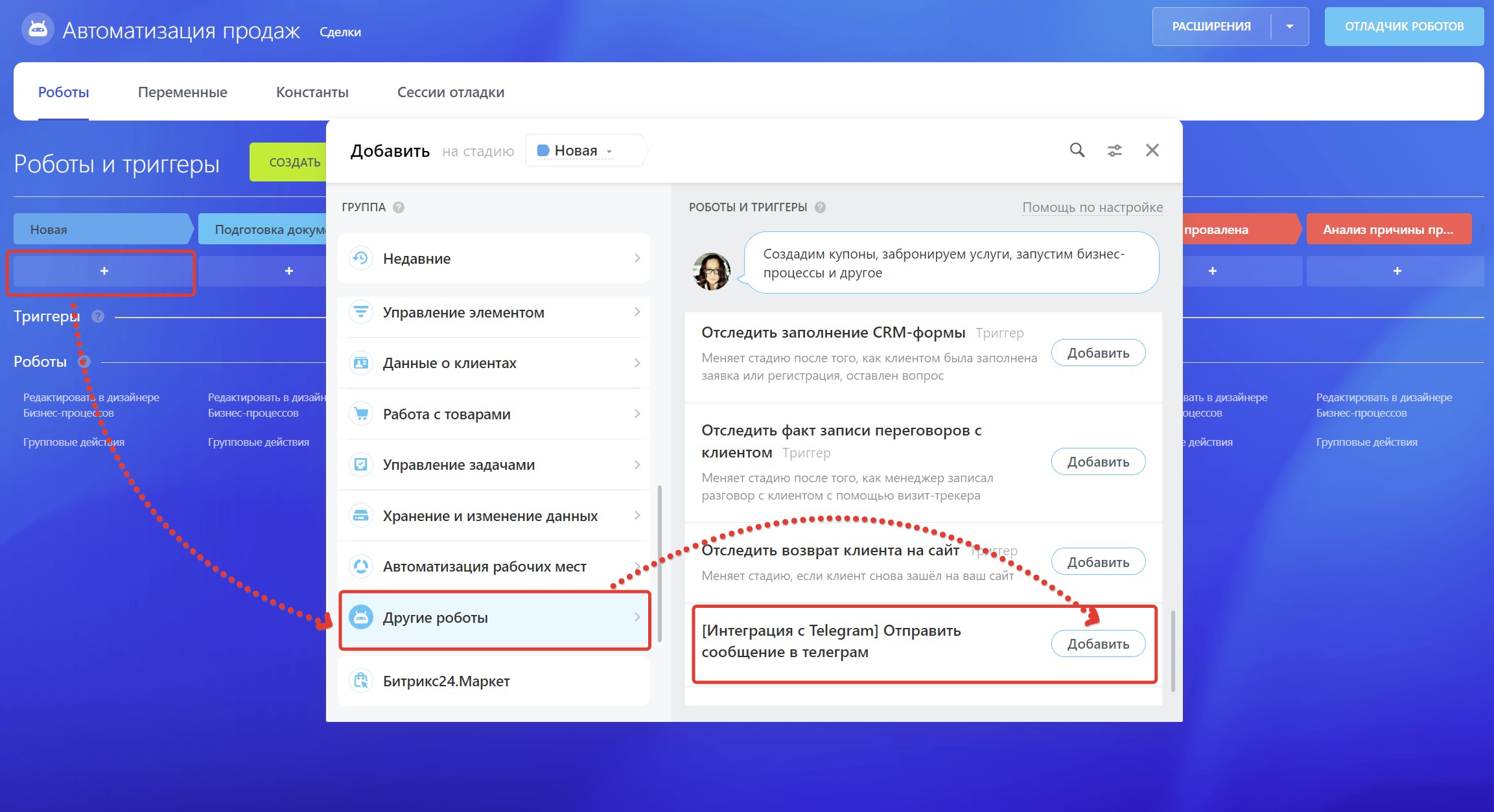Screen dimensions: 1494x812
Task: Open the stage dropdown labeled Новая
Action: pos(576,151)
